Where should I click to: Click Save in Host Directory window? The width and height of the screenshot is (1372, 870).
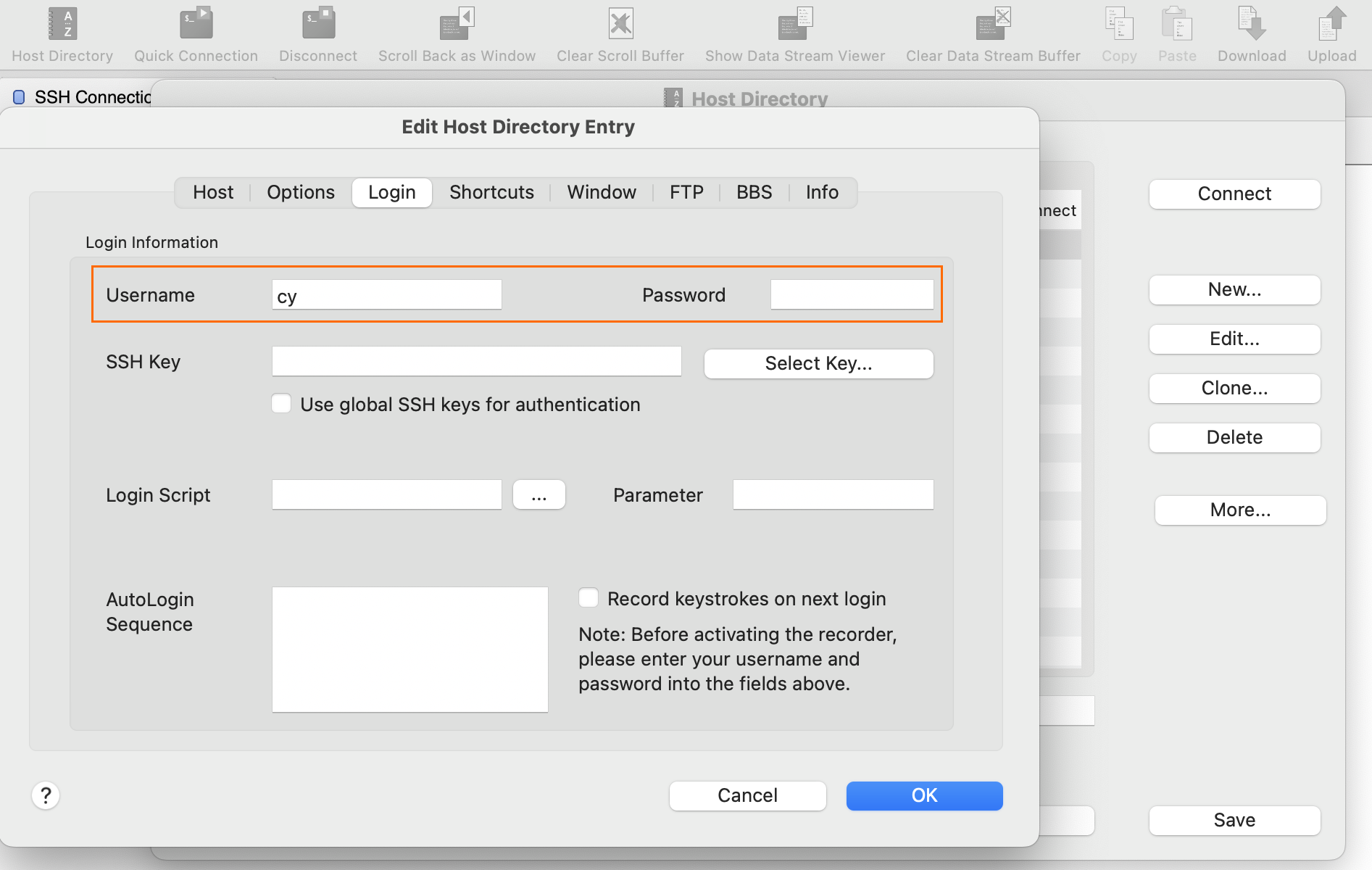[1235, 820]
